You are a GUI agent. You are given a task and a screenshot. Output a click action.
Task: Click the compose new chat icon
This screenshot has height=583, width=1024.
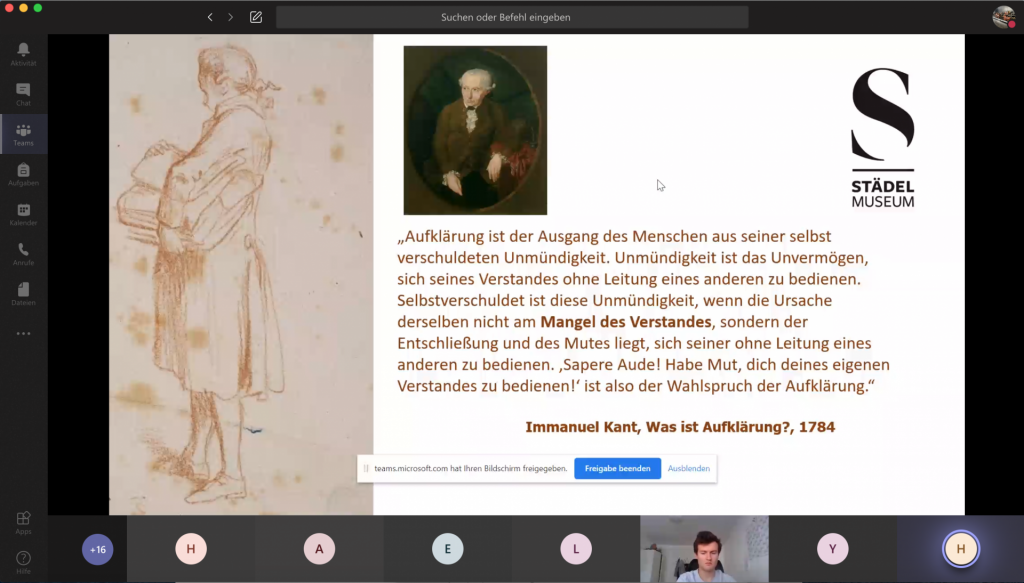tap(256, 17)
